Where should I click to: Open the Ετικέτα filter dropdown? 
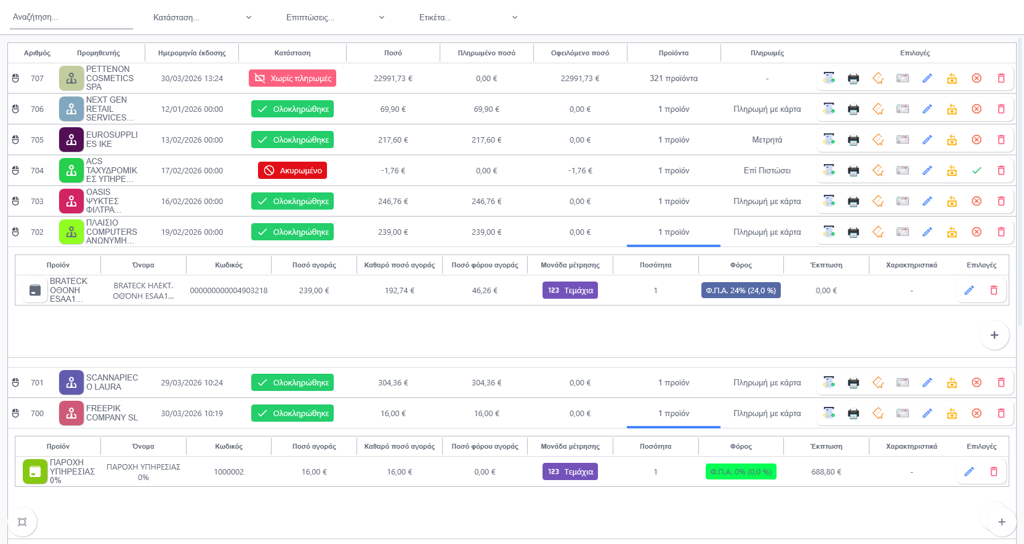468,18
